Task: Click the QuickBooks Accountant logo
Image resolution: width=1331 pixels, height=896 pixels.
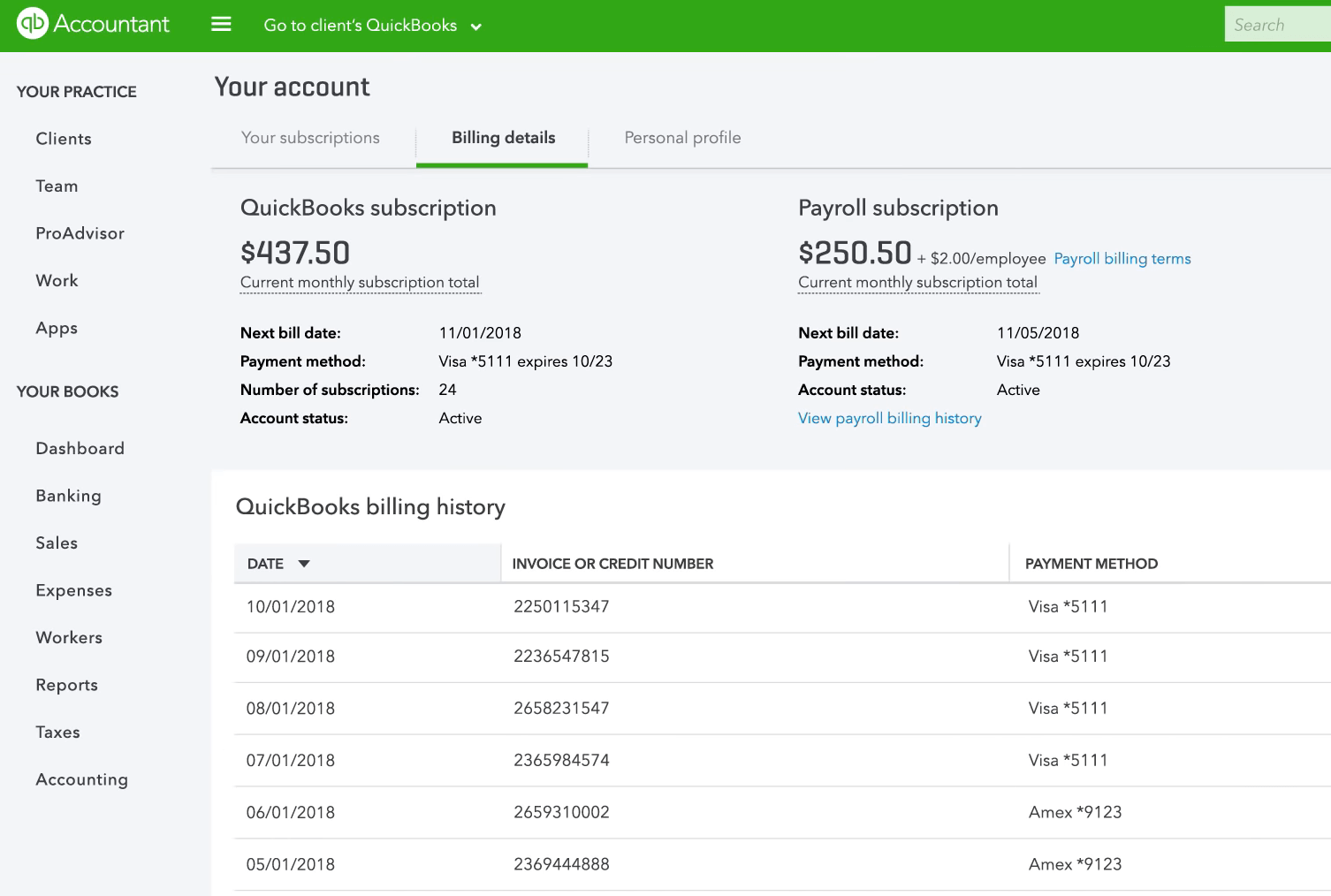Action: pyautogui.click(x=93, y=24)
